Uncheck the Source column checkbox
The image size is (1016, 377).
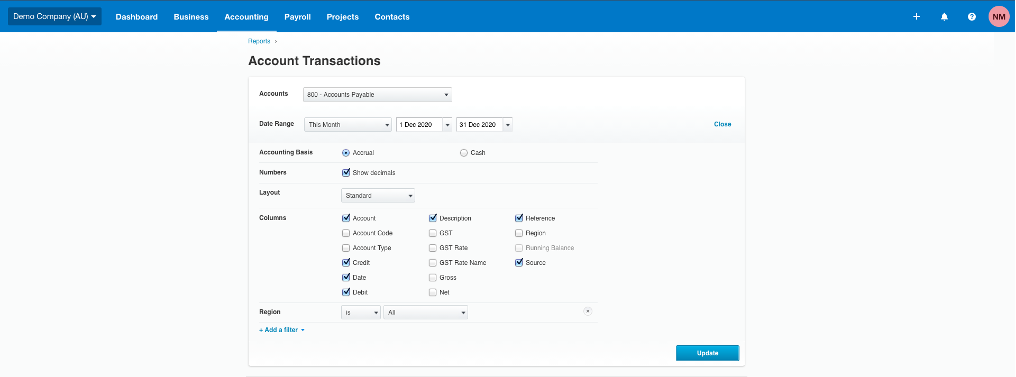tap(519, 262)
